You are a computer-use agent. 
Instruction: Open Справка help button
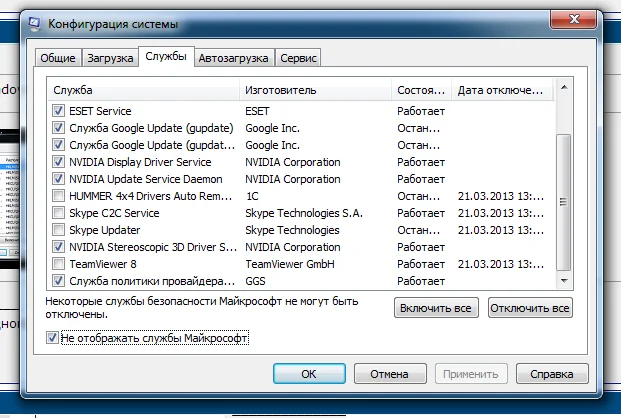(552, 374)
